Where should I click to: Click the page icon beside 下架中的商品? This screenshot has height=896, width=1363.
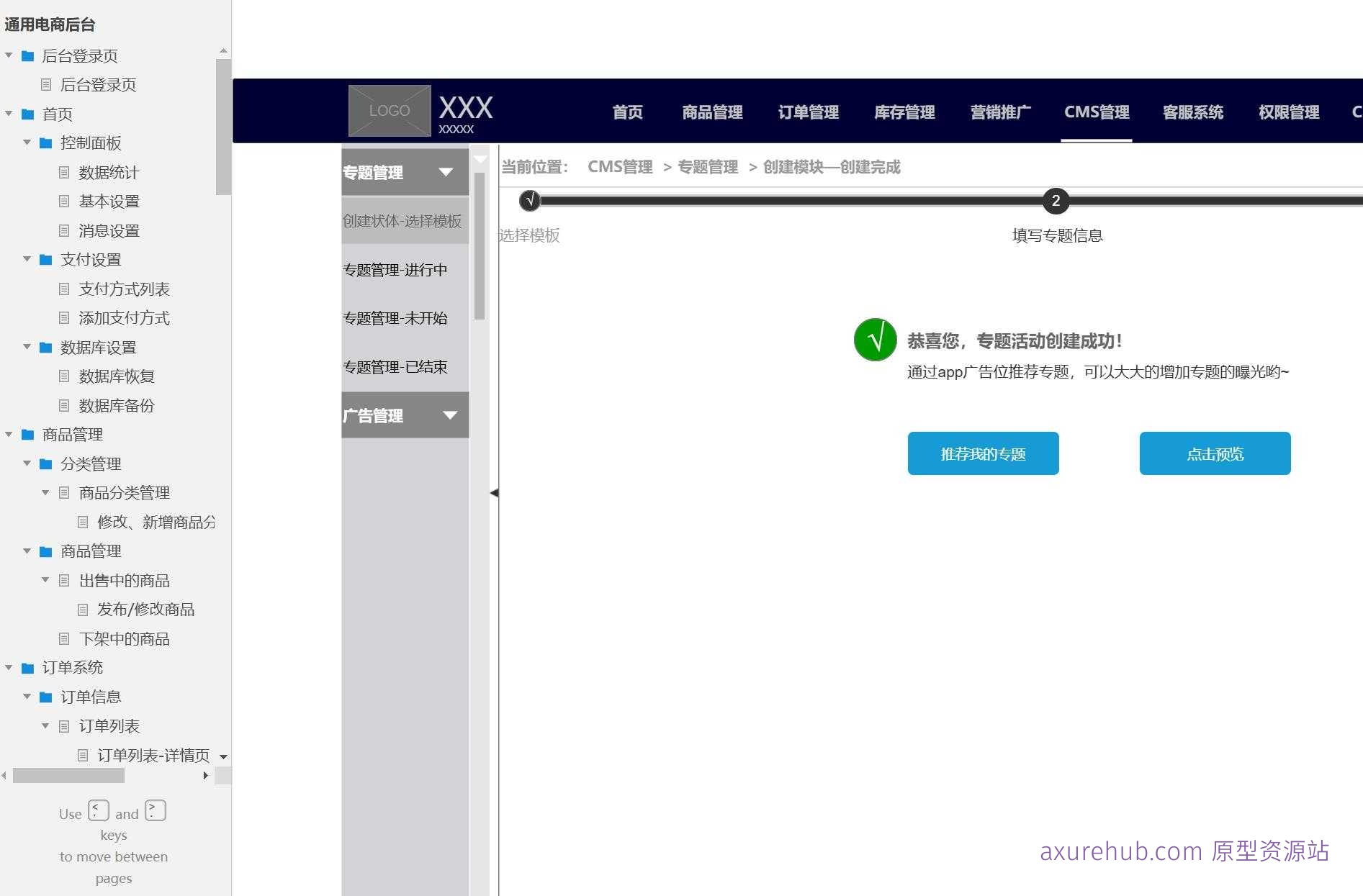click(x=64, y=639)
